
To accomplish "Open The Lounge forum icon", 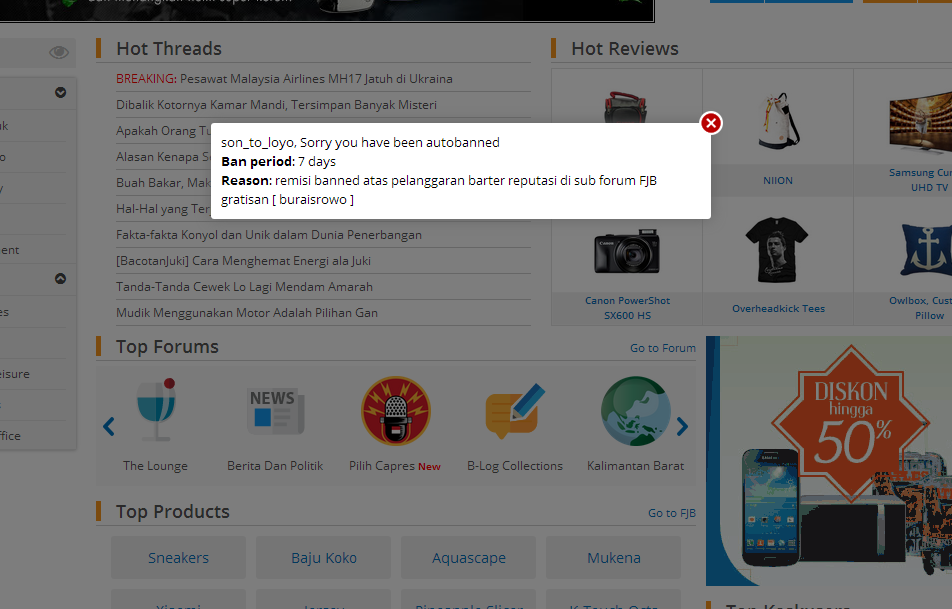I will click(155, 409).
